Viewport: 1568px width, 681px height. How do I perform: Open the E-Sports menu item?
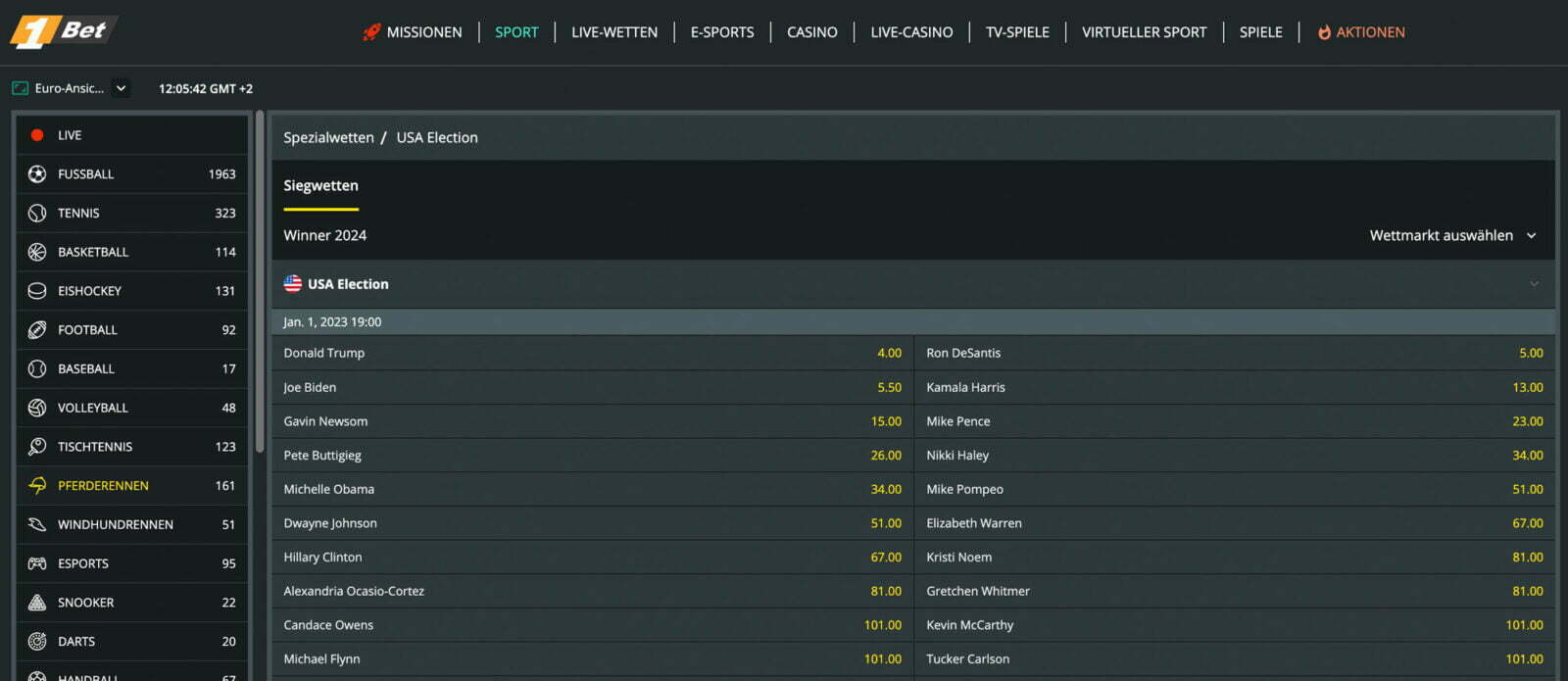(722, 32)
